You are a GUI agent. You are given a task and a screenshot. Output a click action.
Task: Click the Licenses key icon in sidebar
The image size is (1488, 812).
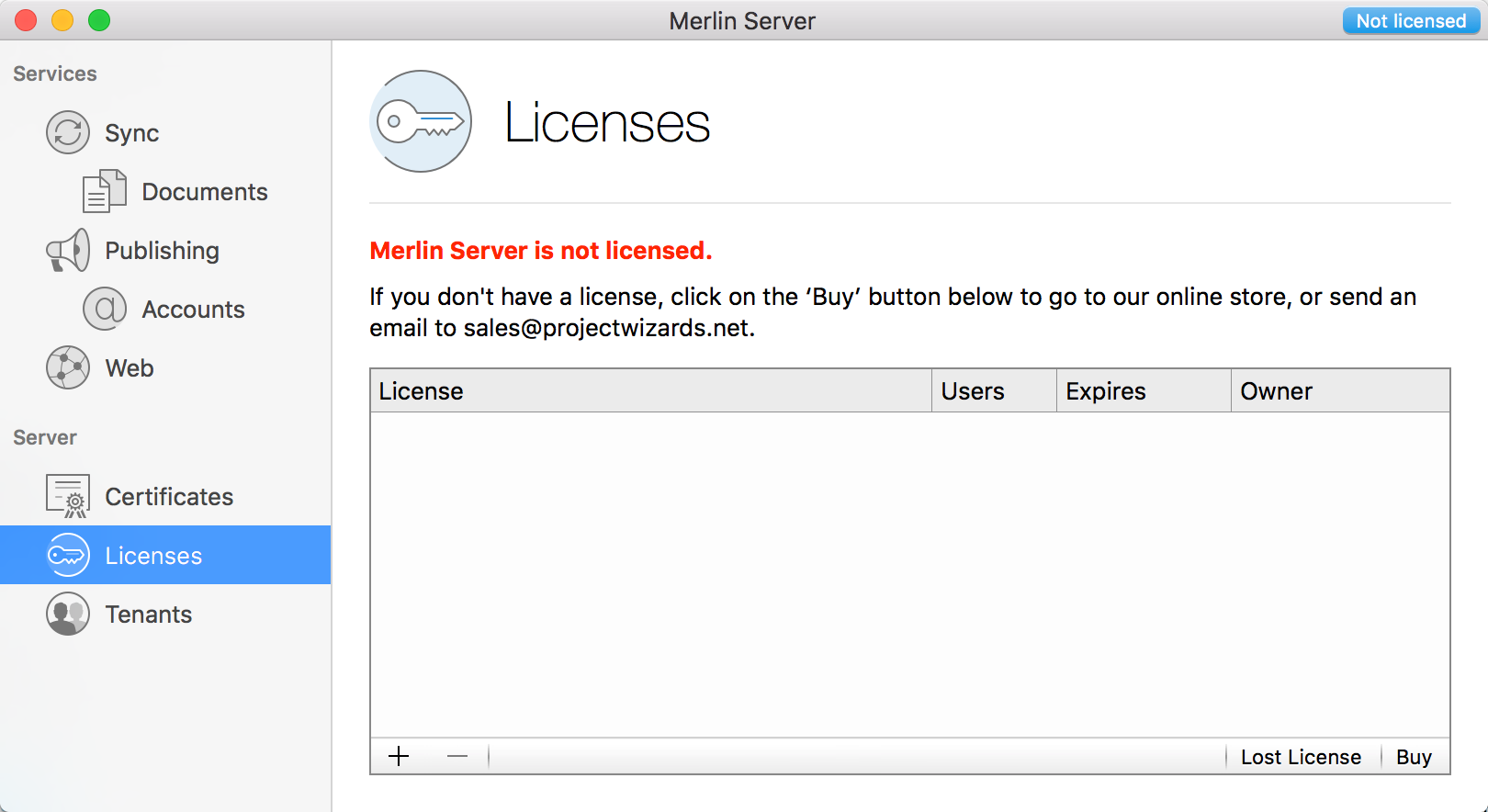click(x=68, y=555)
